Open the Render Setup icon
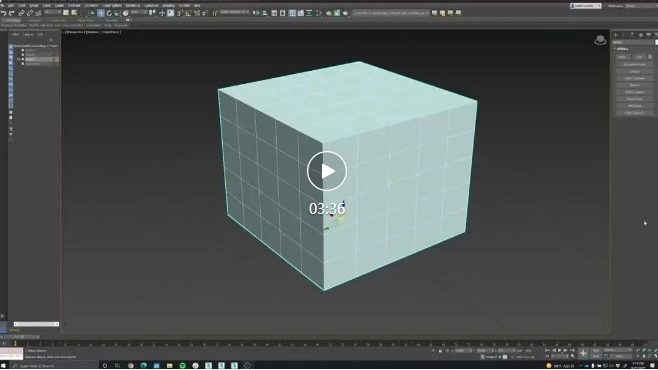 [329, 13]
